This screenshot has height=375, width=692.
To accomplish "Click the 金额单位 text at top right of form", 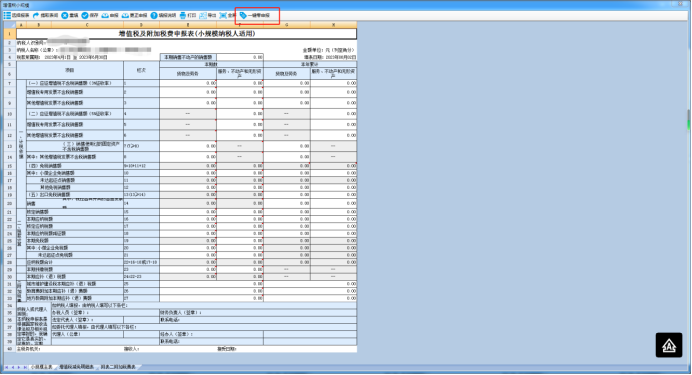I will [x=329, y=50].
